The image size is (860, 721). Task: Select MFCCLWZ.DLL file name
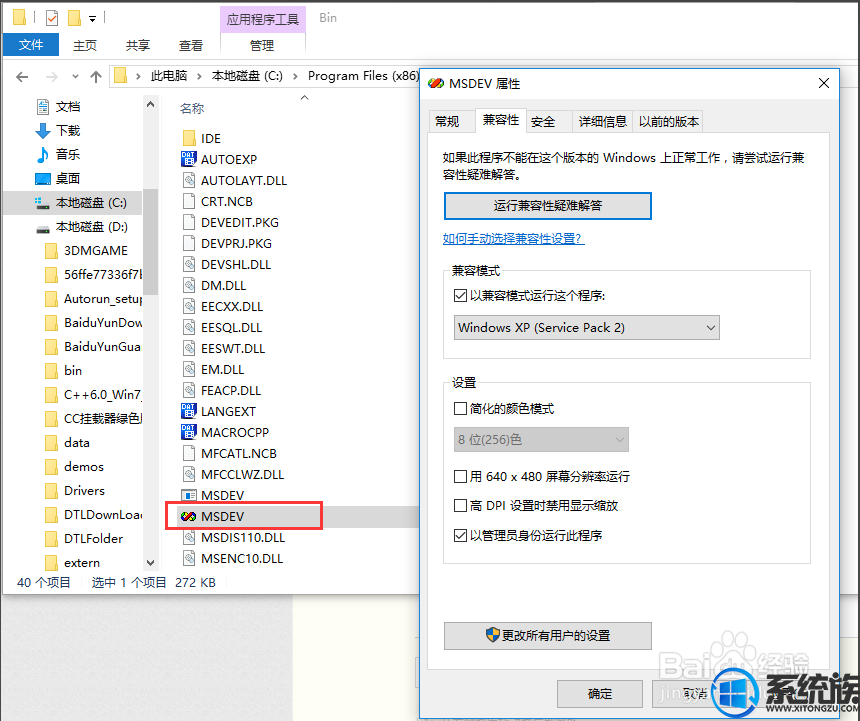tap(242, 474)
